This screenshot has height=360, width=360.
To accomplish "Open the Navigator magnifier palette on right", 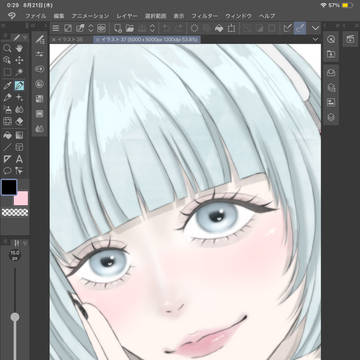I will [x=331, y=40].
